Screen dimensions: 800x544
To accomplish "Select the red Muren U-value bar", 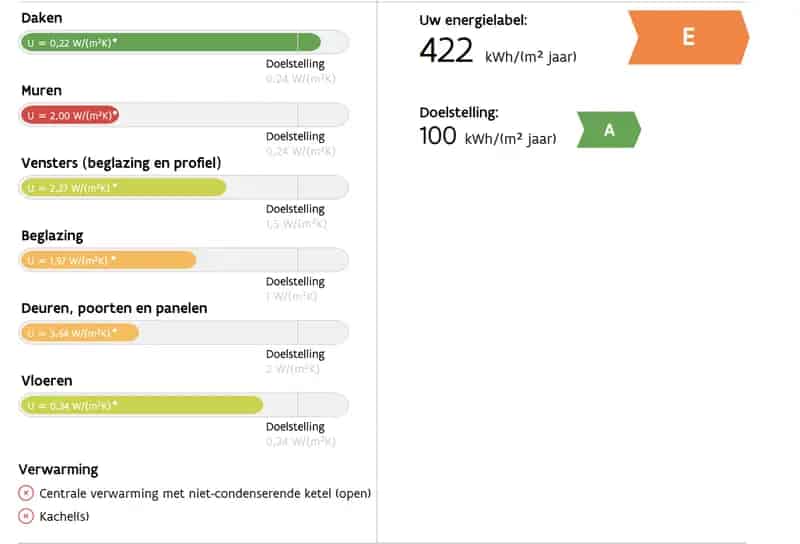I will (x=70, y=115).
